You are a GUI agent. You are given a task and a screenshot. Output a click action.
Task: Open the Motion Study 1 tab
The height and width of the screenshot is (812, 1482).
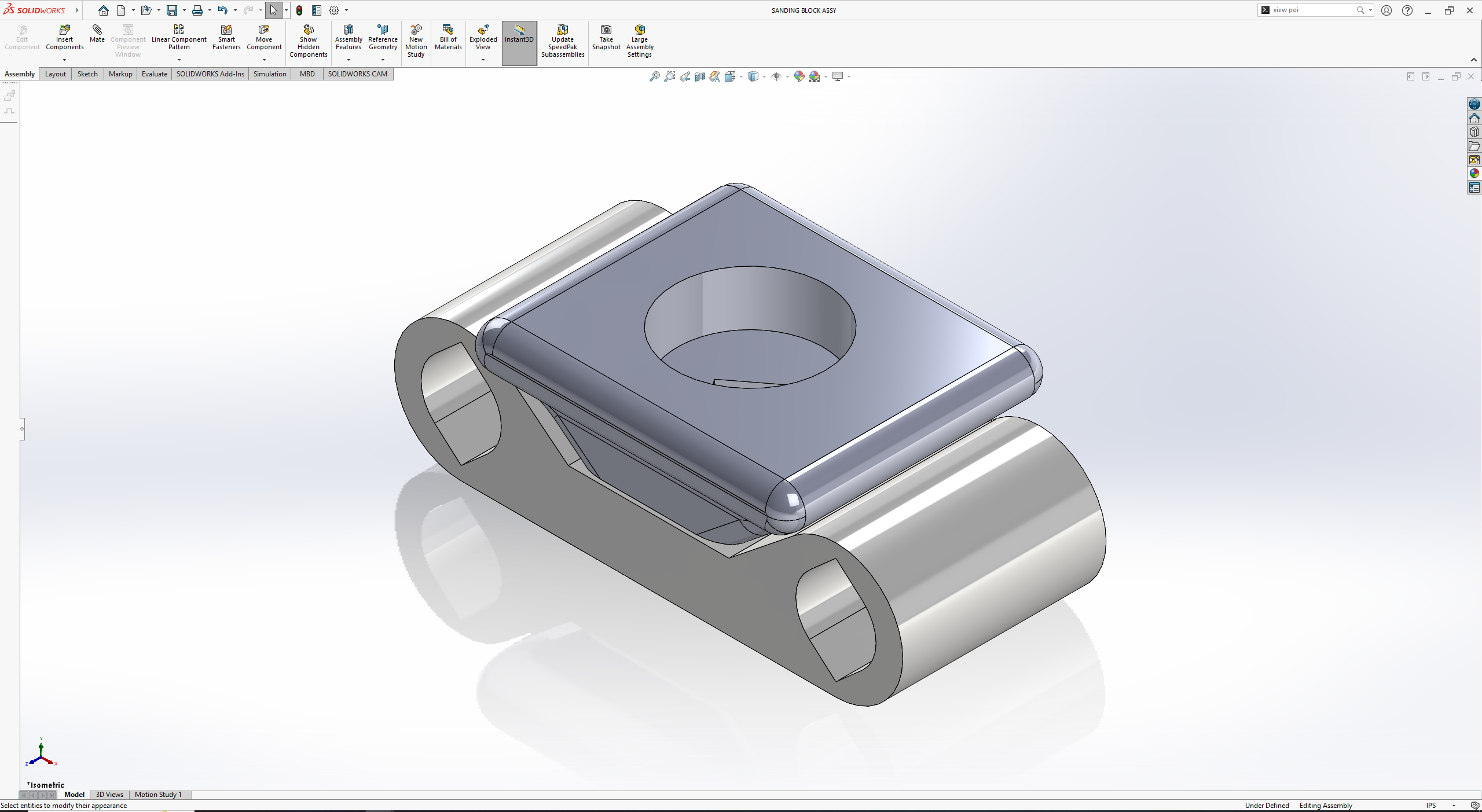(x=158, y=795)
